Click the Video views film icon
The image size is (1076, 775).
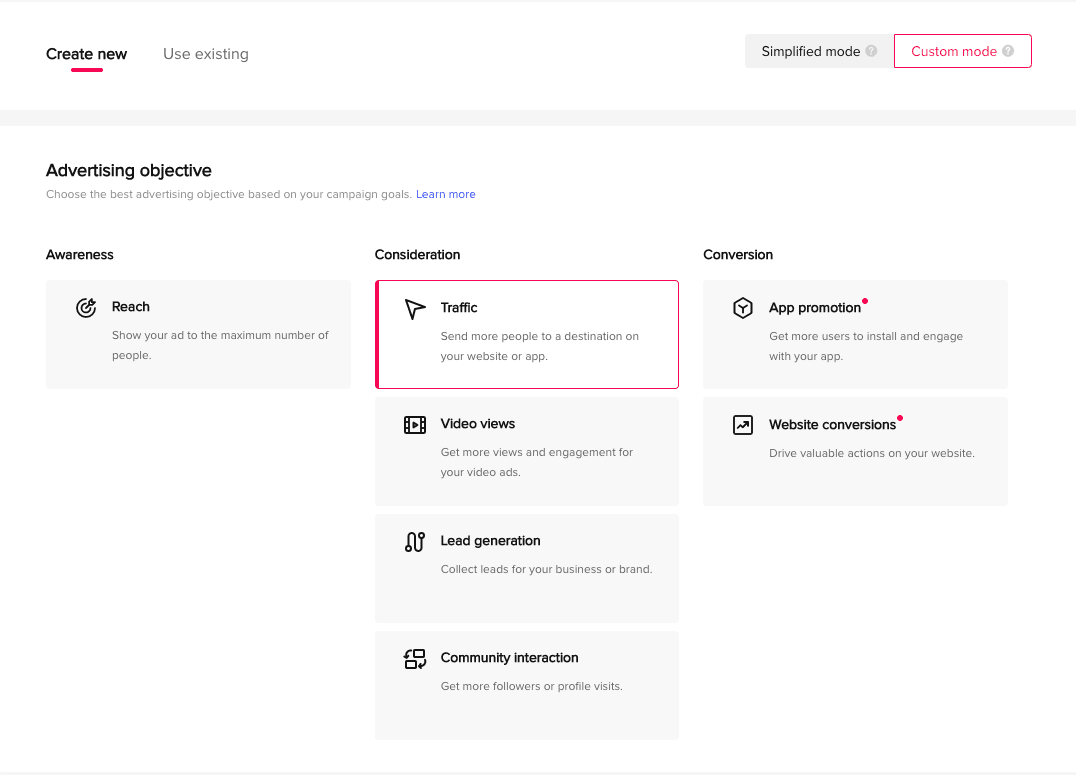414,425
